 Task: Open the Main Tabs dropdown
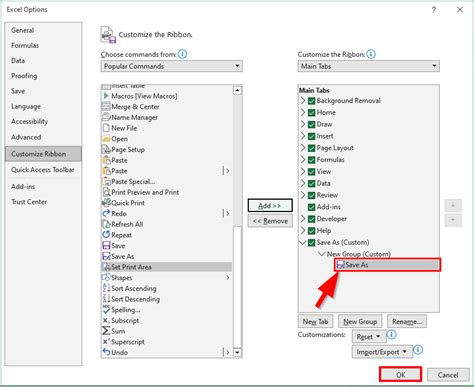pyautogui.click(x=369, y=66)
